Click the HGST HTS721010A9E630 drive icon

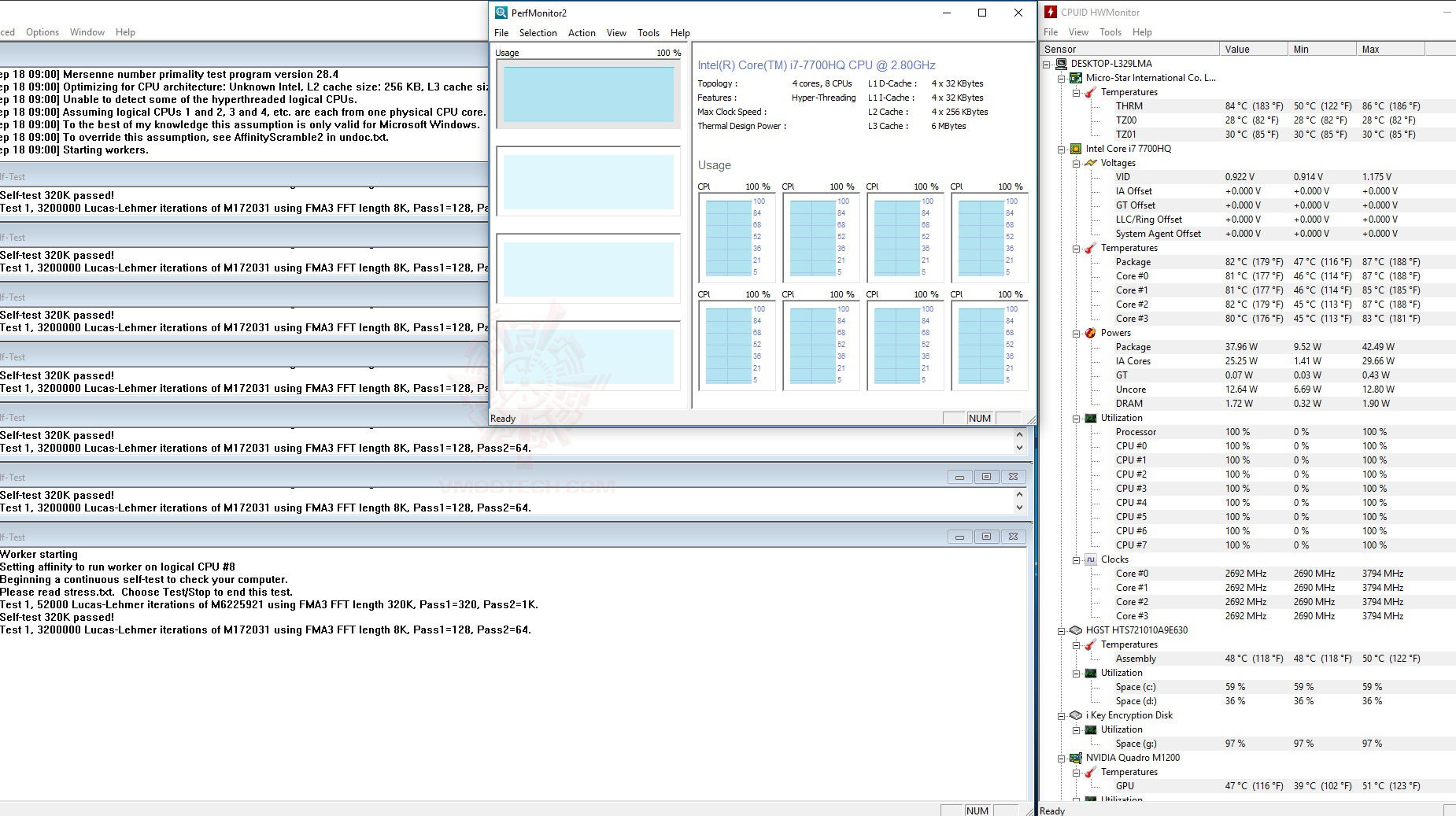click(1076, 630)
